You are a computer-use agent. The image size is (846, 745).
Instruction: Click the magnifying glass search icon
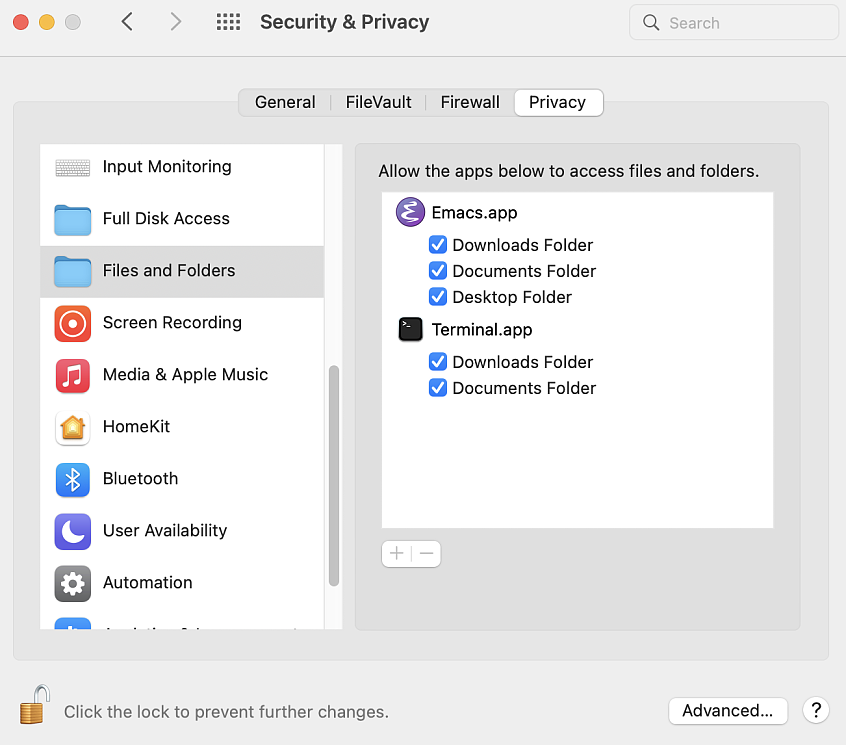pyautogui.click(x=651, y=23)
